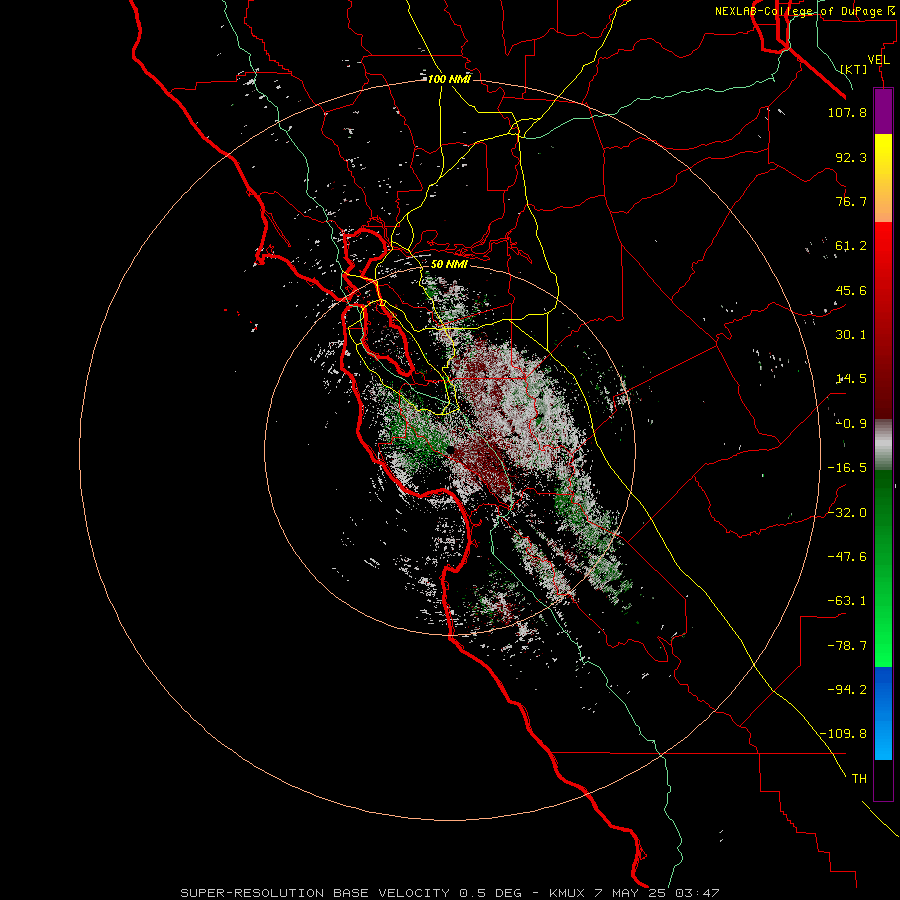Click the -109.8 legend value

843,734
